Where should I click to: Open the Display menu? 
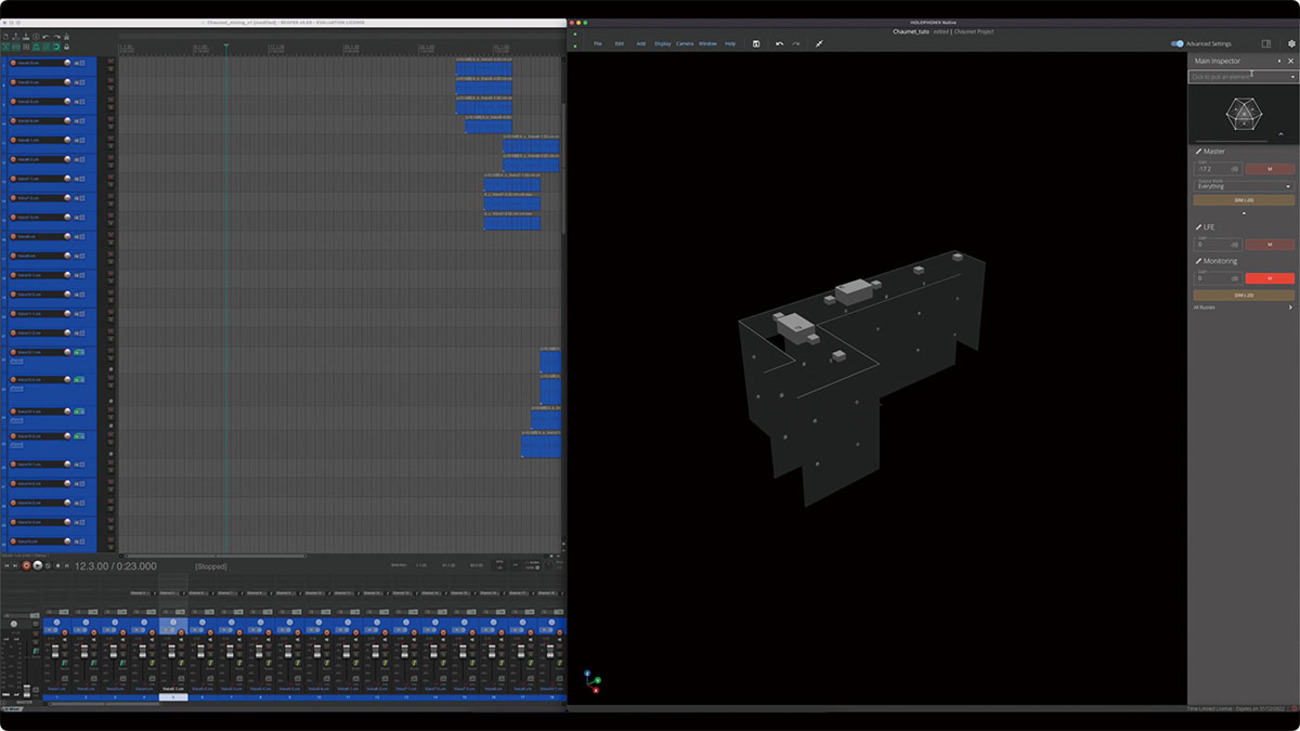coord(662,44)
